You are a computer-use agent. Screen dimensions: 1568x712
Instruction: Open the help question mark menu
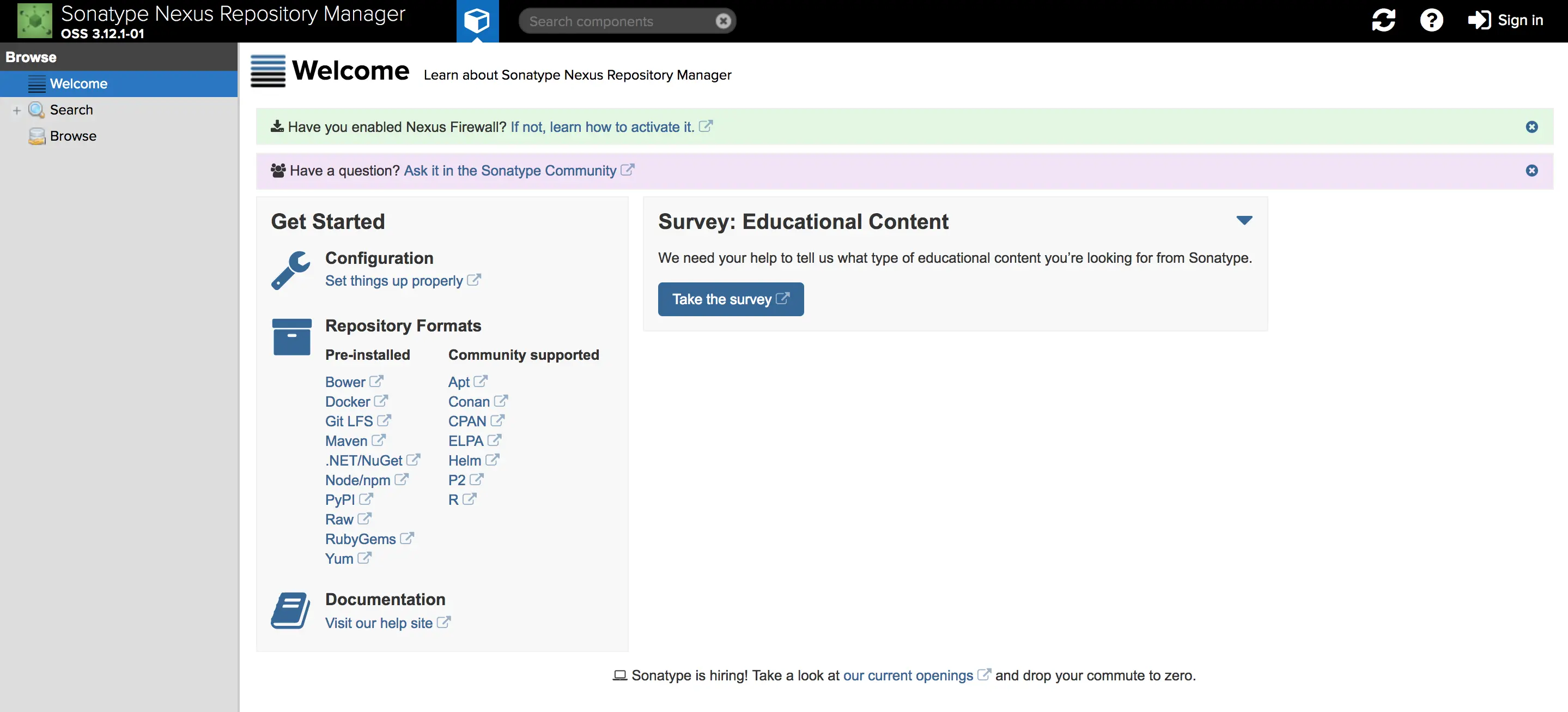pos(1431,20)
